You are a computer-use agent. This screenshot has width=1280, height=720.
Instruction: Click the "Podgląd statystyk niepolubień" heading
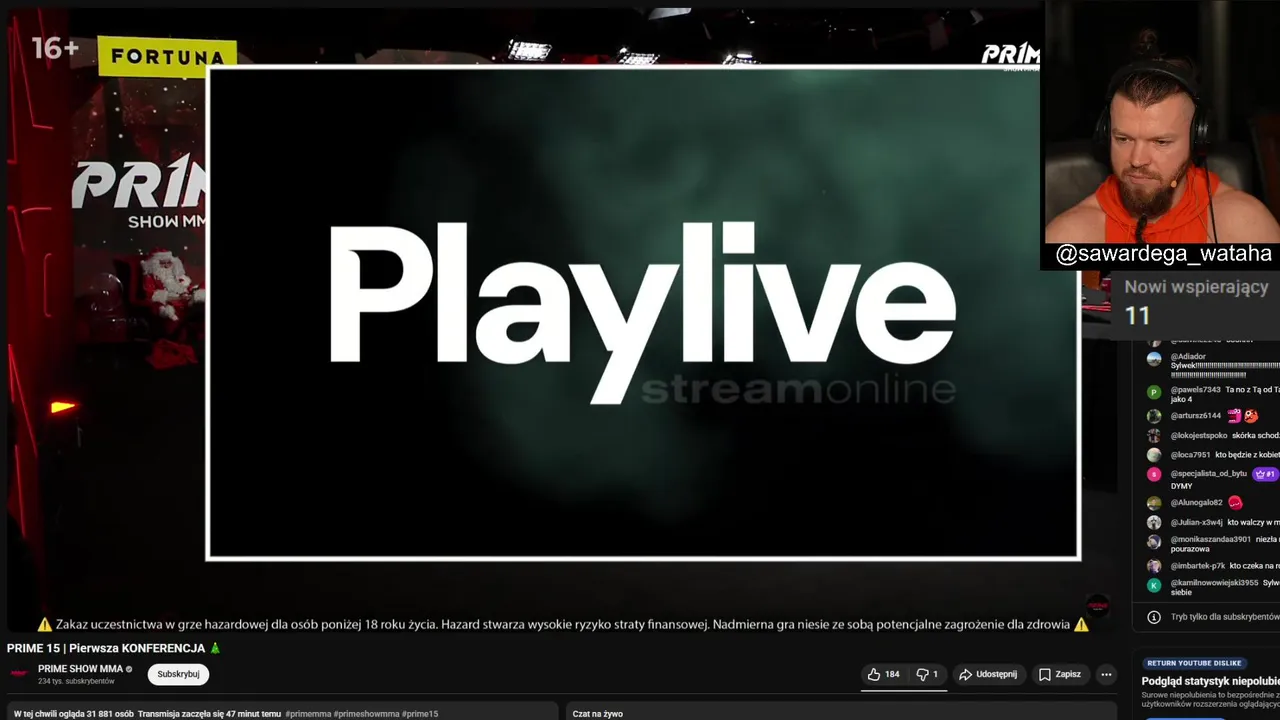click(1210, 681)
